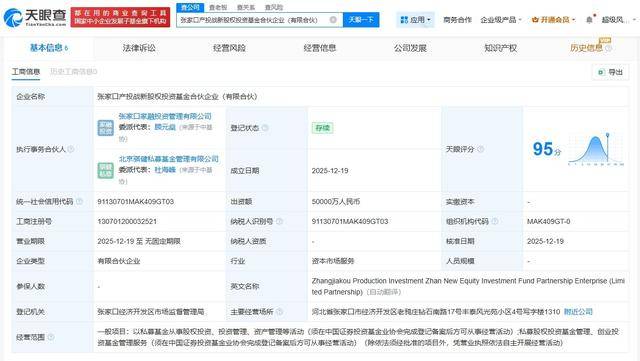640x361 pixels.
Task: Click the help icon beside 统一社会信用代码
Action: click(x=80, y=201)
